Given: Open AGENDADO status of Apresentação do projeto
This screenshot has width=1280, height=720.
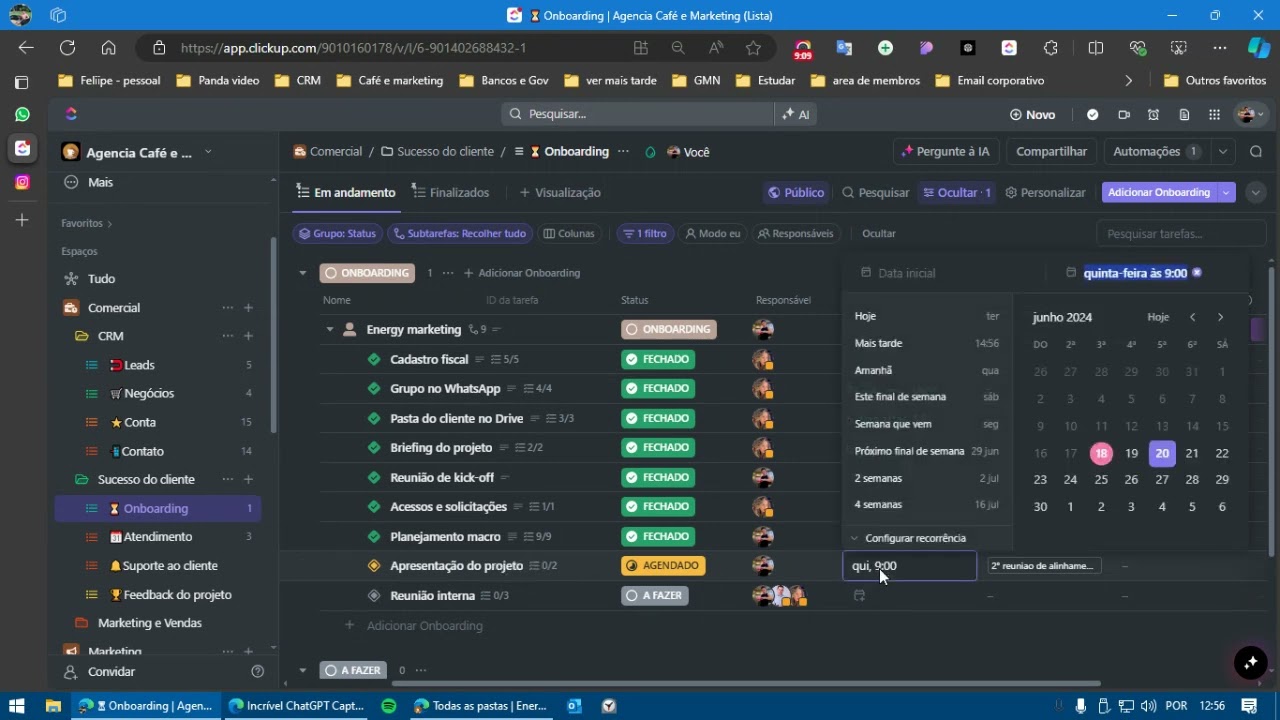Looking at the screenshot, I should [x=663, y=566].
